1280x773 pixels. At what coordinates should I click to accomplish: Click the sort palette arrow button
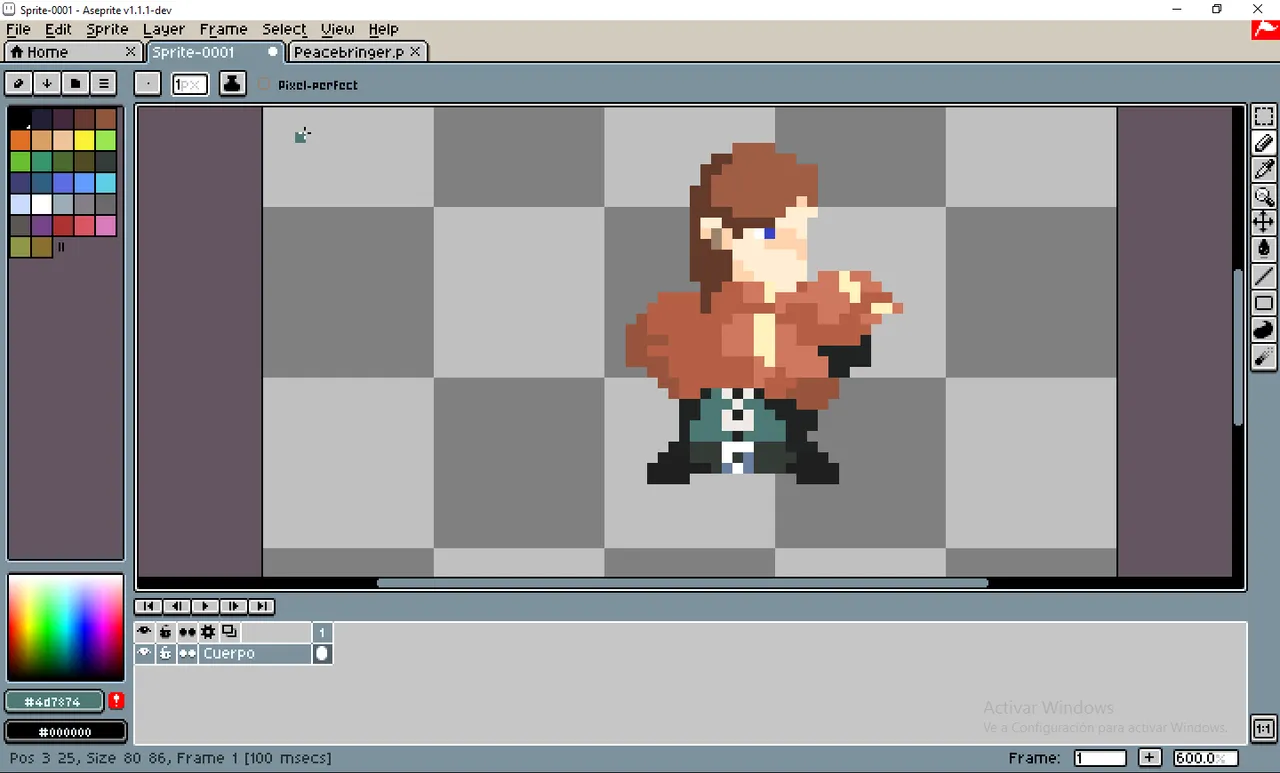(x=47, y=83)
